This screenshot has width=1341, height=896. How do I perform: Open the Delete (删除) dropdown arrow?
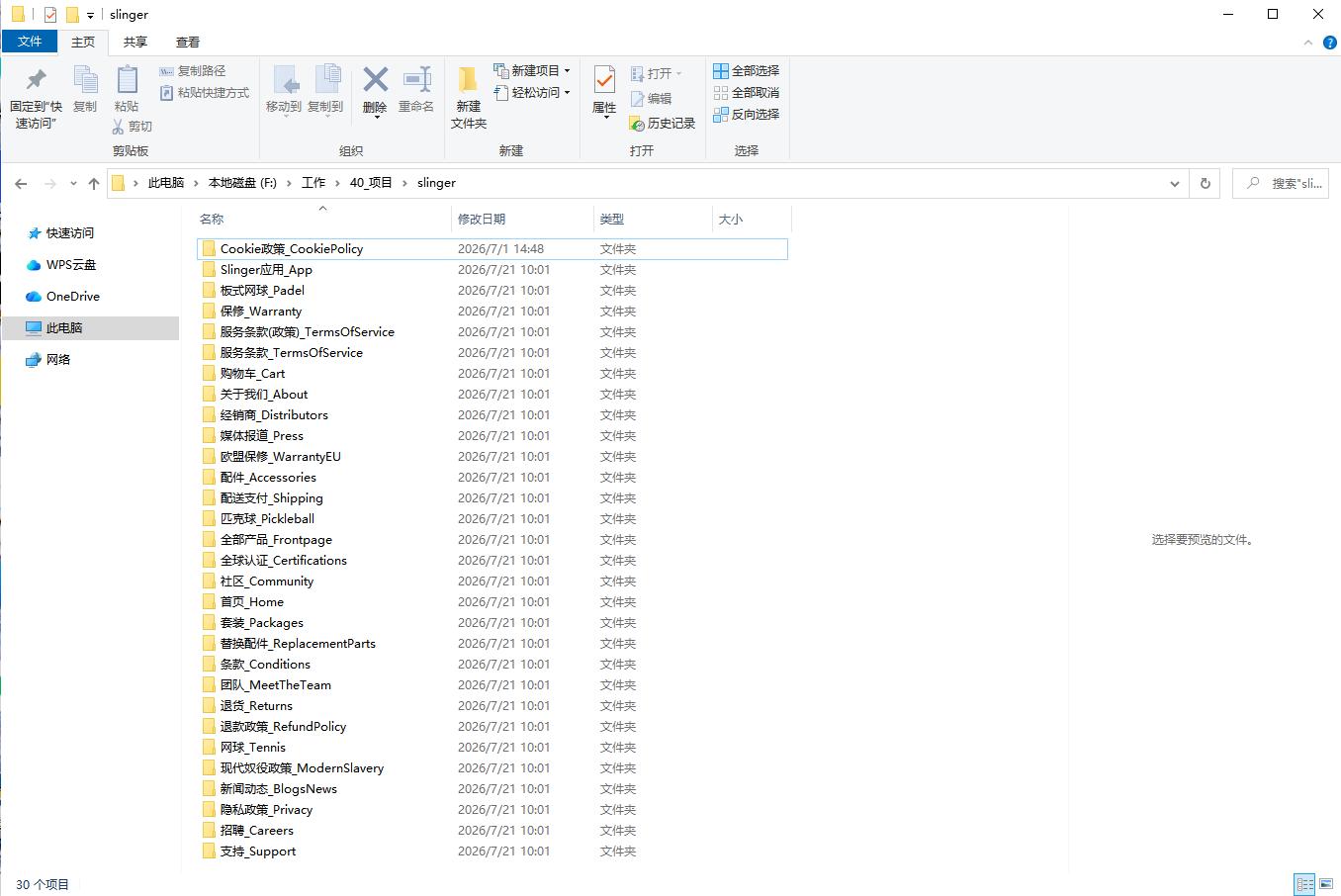click(376, 118)
